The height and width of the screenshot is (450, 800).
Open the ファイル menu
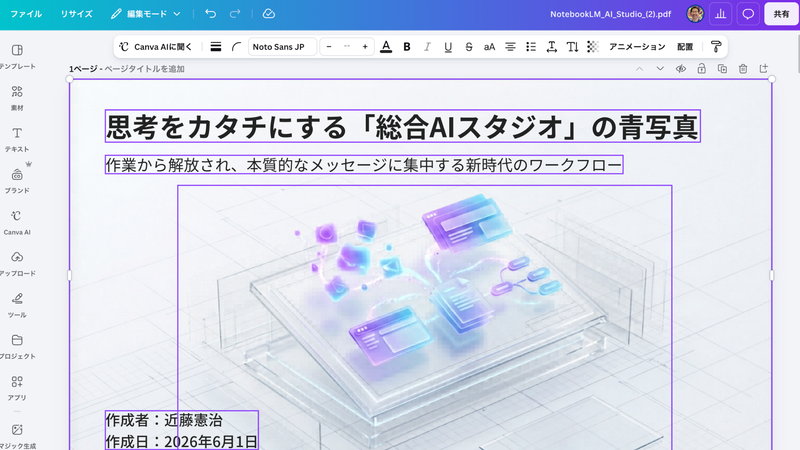[x=26, y=14]
